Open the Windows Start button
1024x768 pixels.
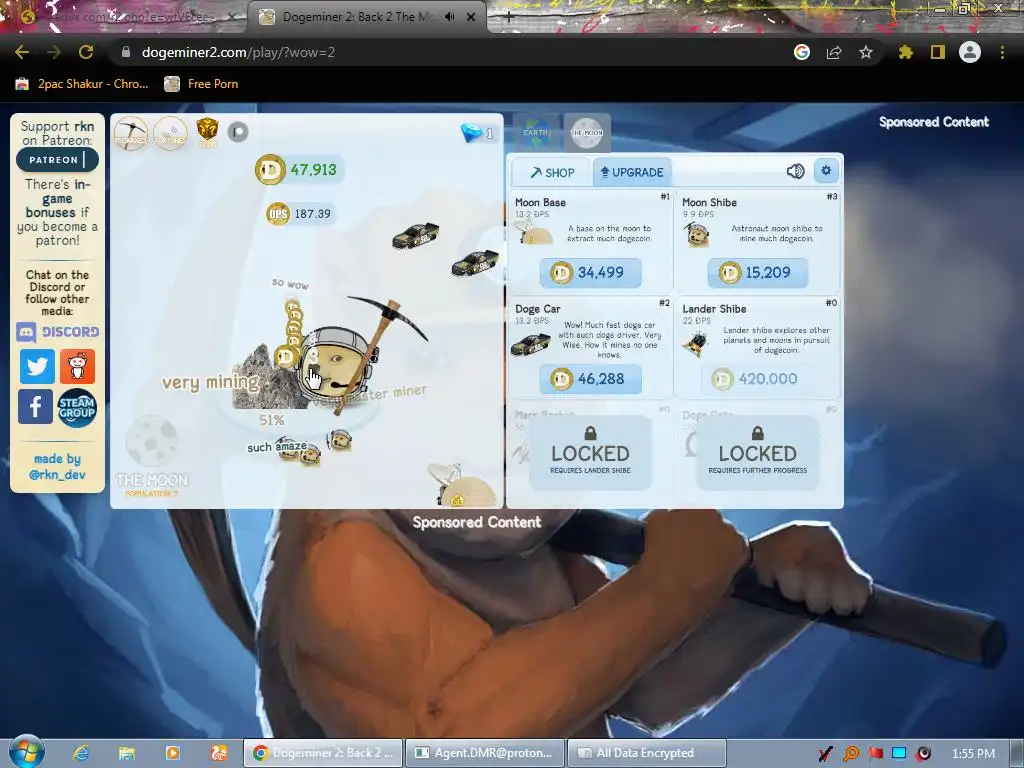tap(26, 752)
